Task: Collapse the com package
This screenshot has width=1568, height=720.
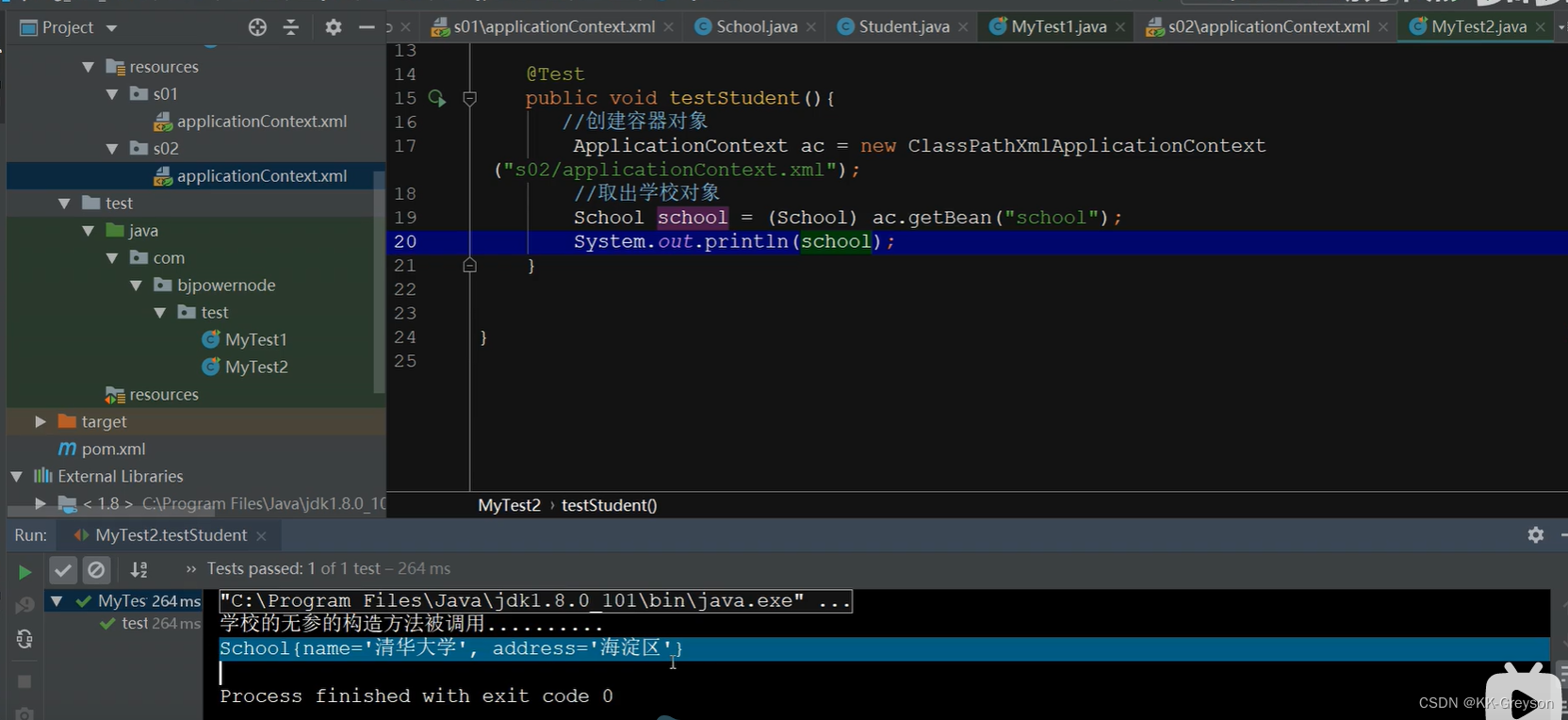Action: pyautogui.click(x=112, y=258)
